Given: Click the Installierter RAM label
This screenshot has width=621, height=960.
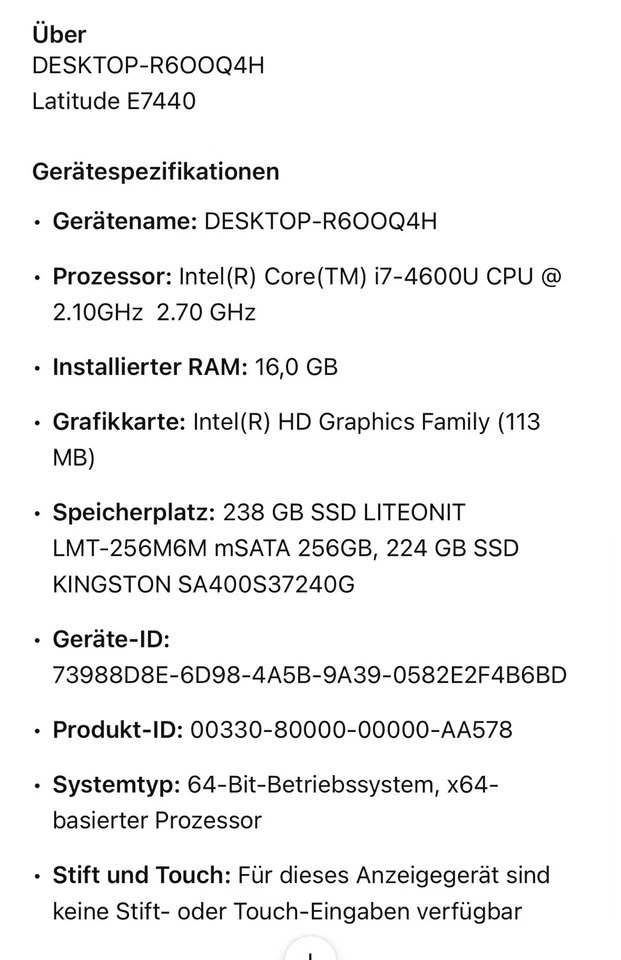Looking at the screenshot, I should 150,367.
